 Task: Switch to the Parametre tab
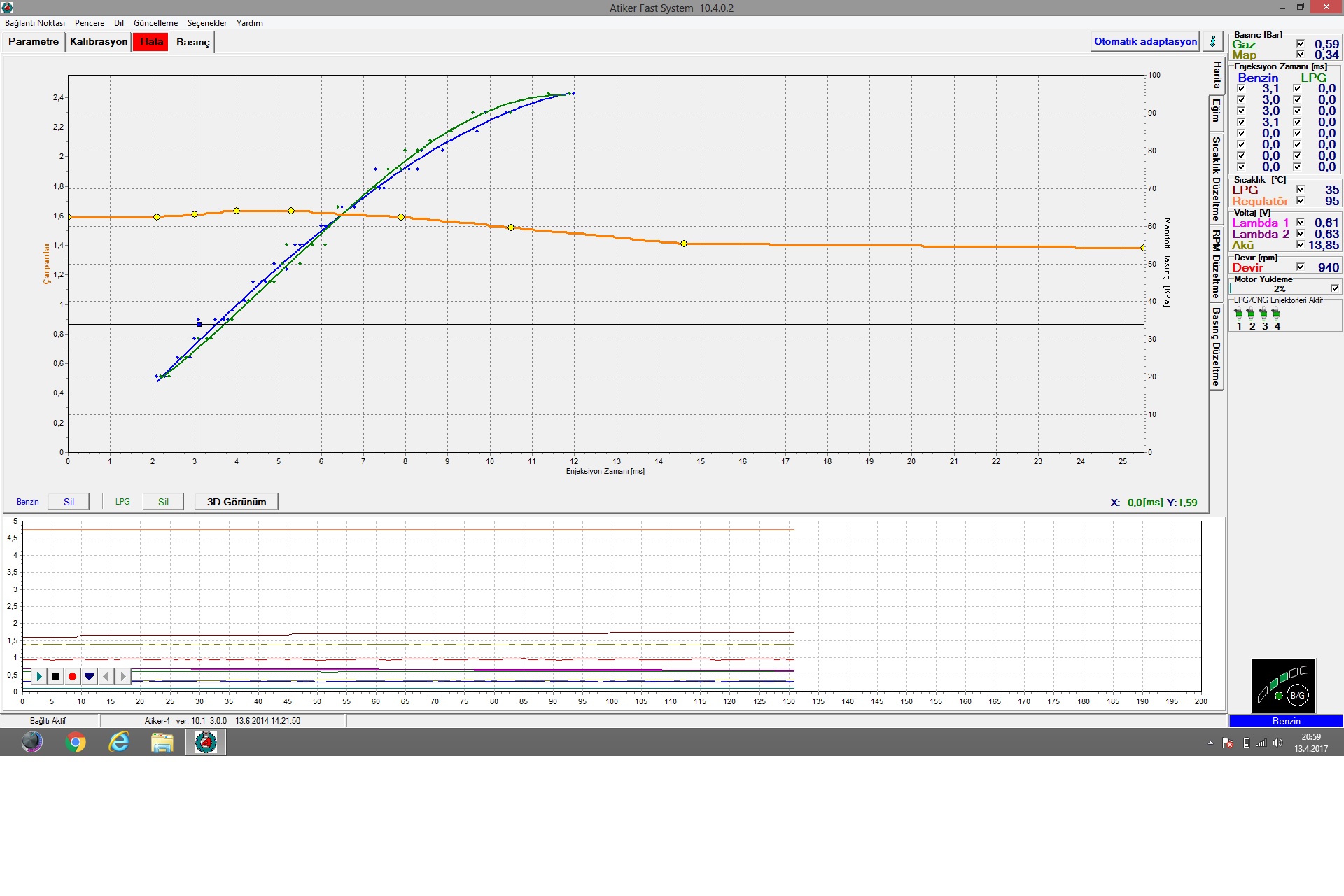pyautogui.click(x=34, y=41)
